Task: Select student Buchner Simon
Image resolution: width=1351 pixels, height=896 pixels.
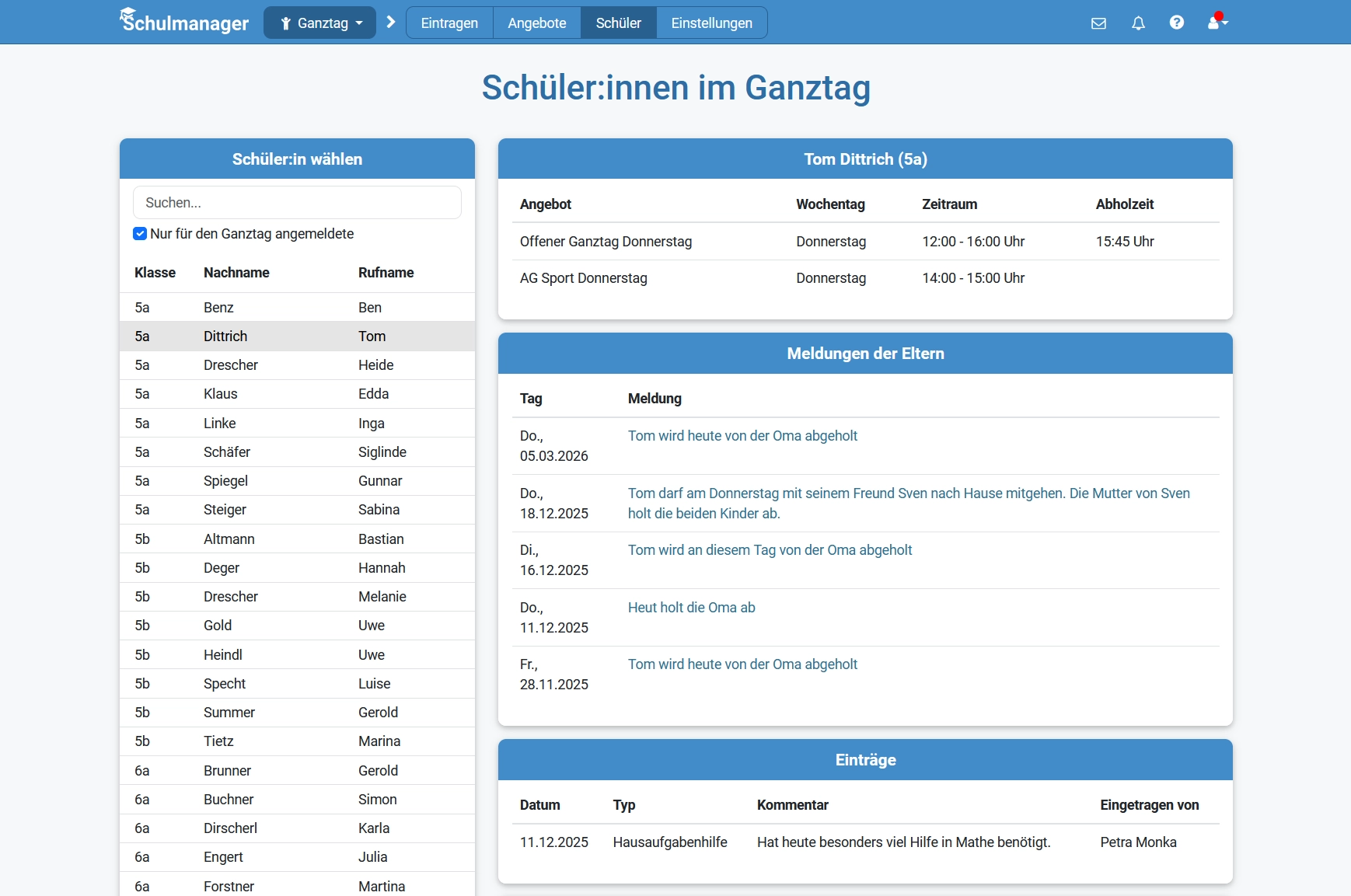Action: point(297,800)
